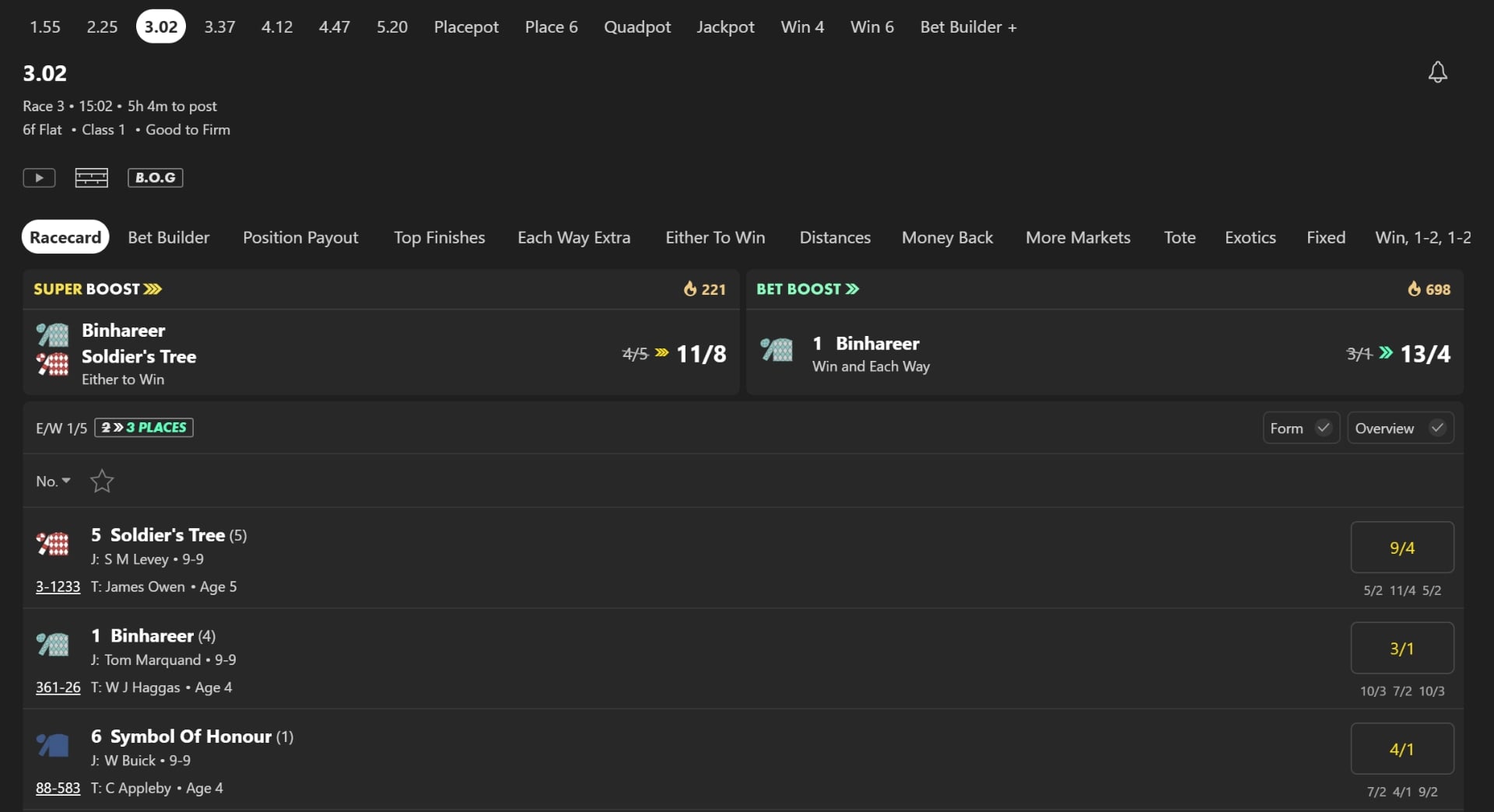
Task: Select the 4.47 race time tab
Action: pyautogui.click(x=335, y=26)
